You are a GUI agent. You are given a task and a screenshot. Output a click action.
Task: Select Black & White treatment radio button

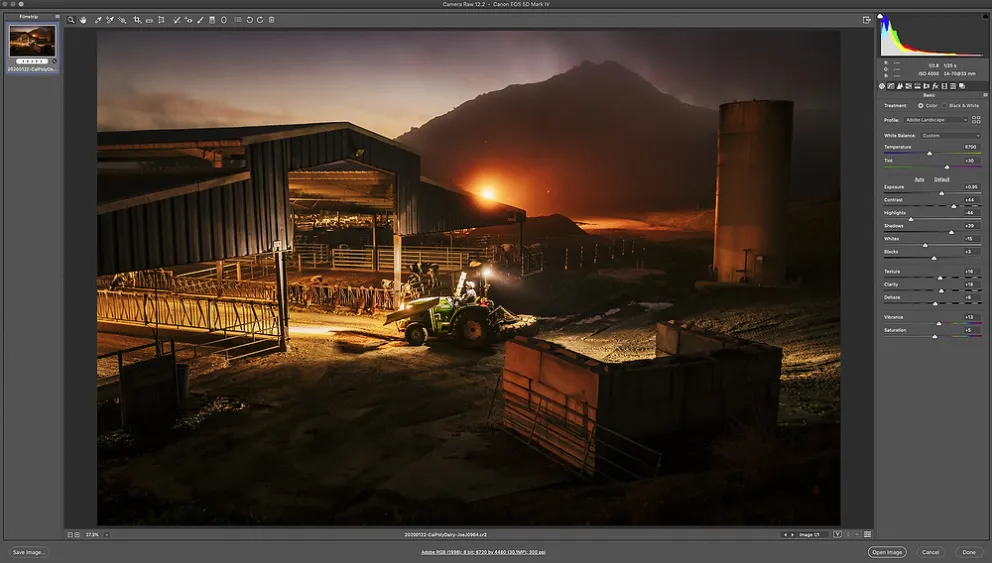click(x=944, y=106)
